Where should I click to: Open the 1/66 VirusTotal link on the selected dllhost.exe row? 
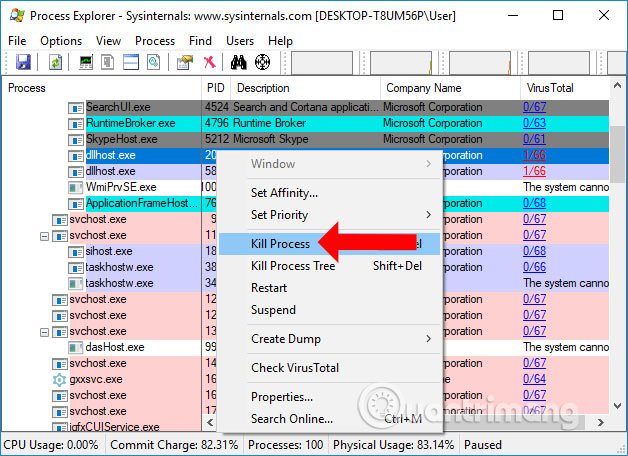[534, 155]
